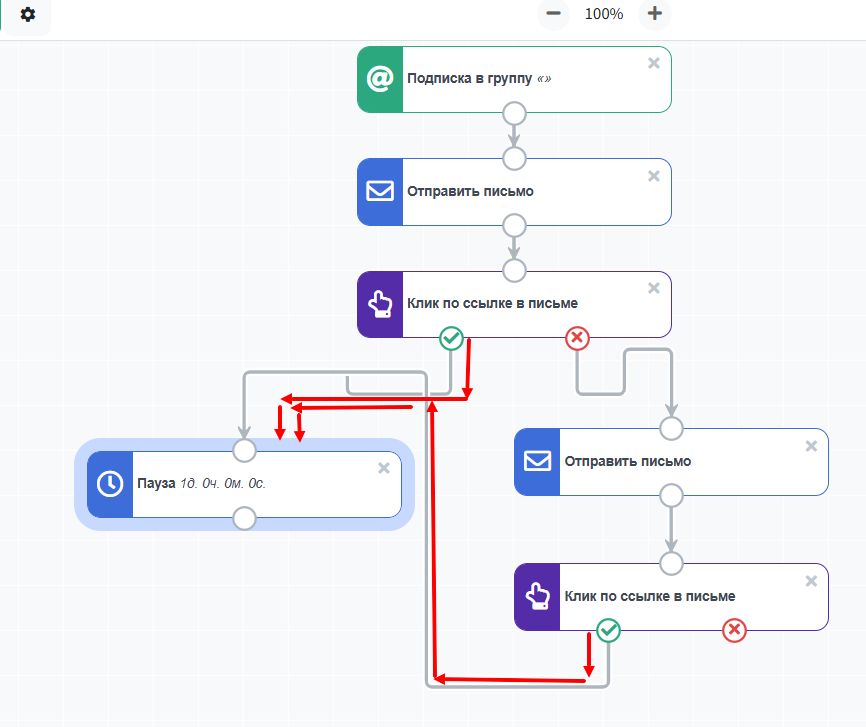
Task: Click red X output of lower click block
Action: coord(734,630)
